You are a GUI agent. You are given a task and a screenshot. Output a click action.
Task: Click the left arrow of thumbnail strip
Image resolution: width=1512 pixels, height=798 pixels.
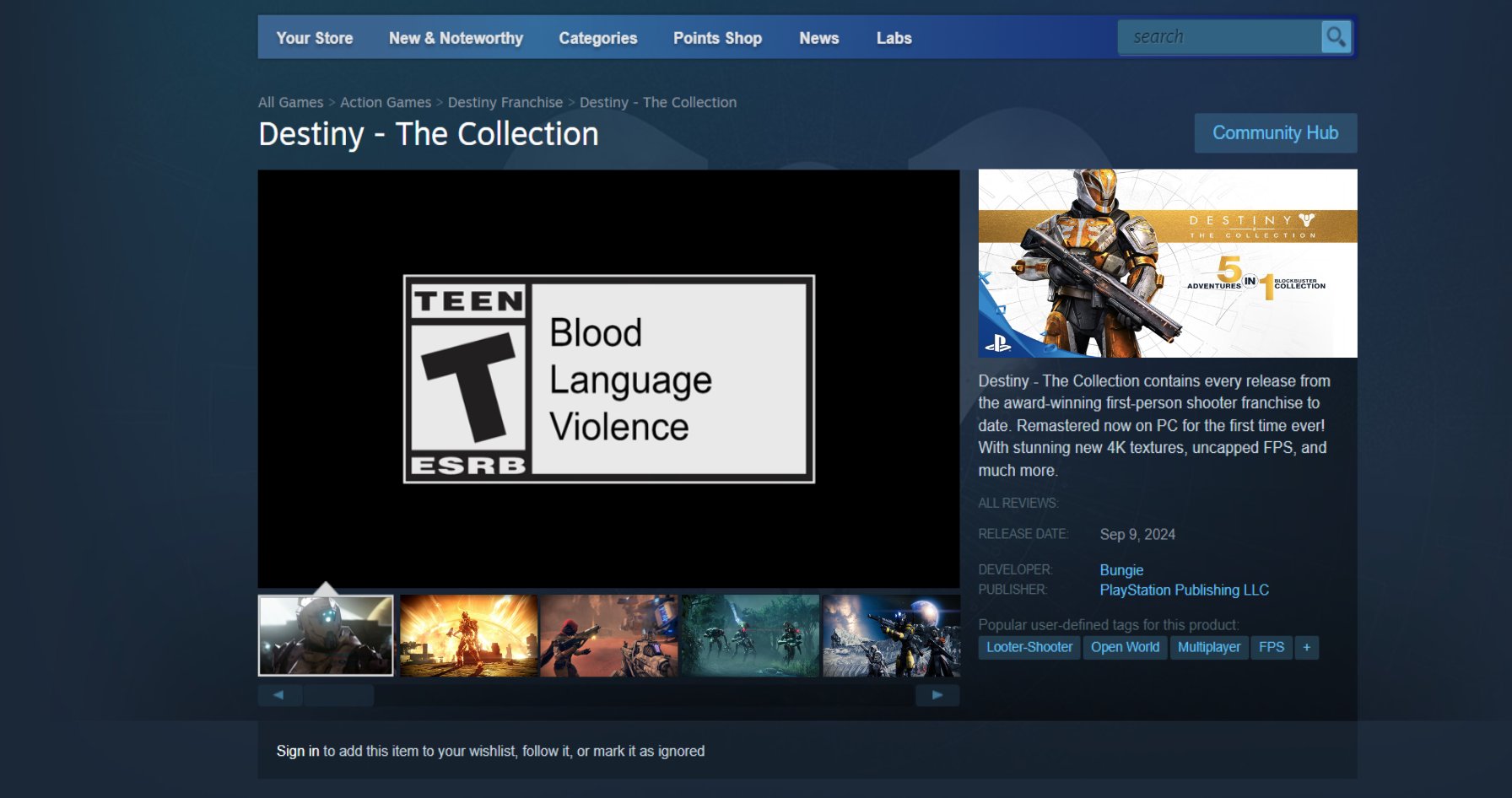278,695
